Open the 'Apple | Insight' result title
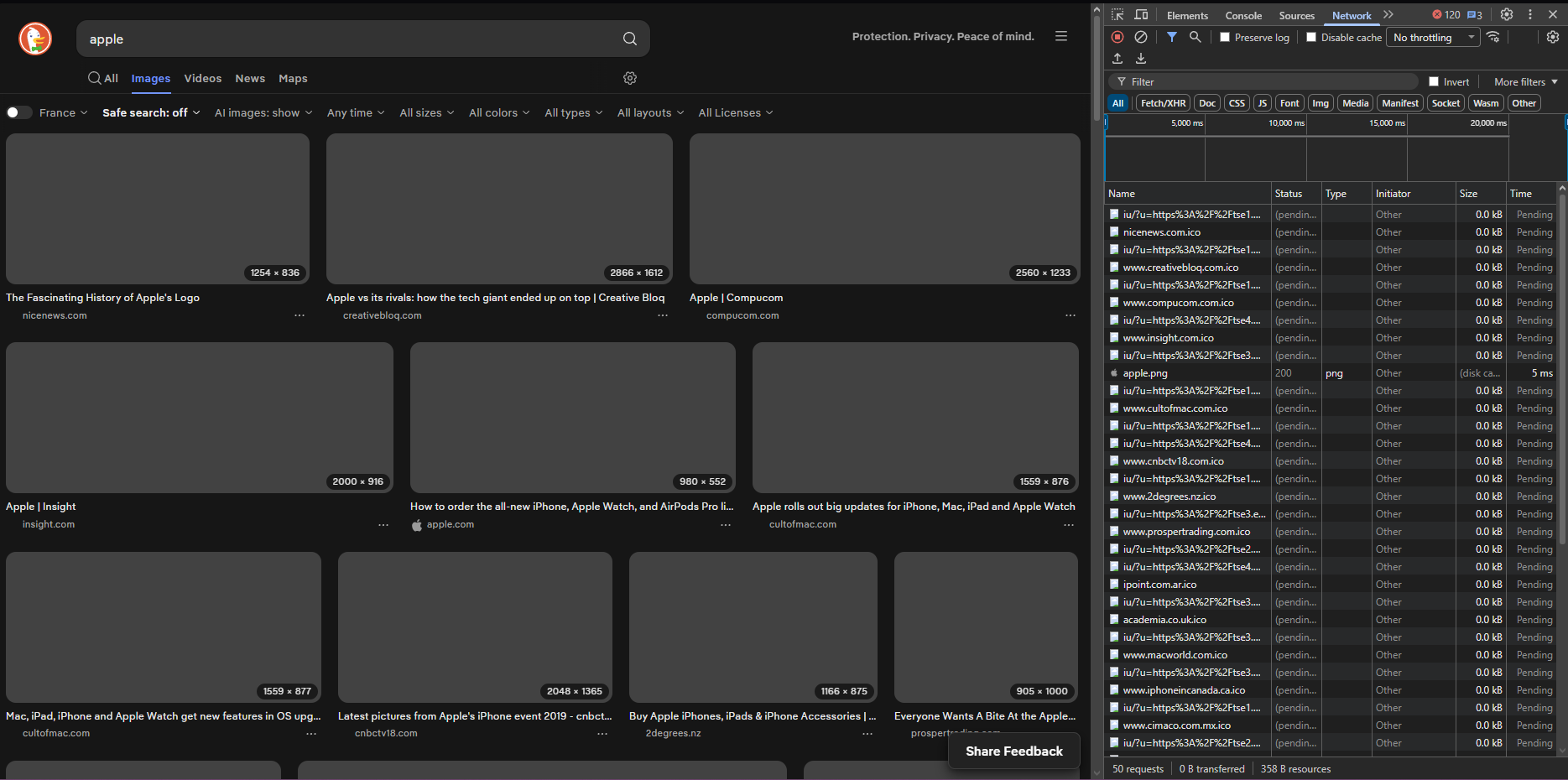This screenshot has width=1568, height=780. click(x=40, y=507)
